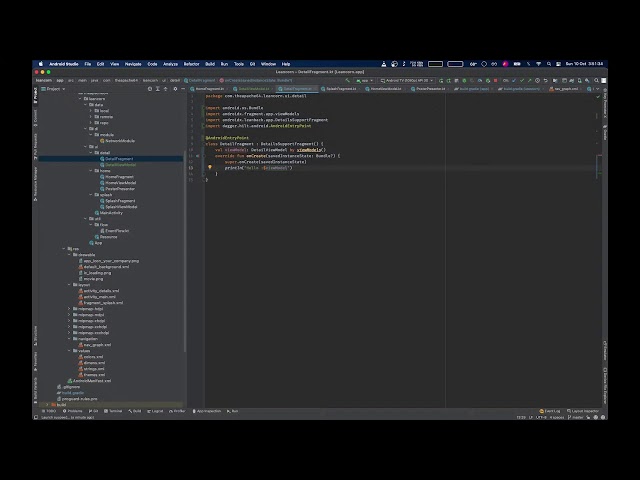Select DetailViewModel in the project tree
This screenshot has width=640, height=480.
(x=118, y=165)
